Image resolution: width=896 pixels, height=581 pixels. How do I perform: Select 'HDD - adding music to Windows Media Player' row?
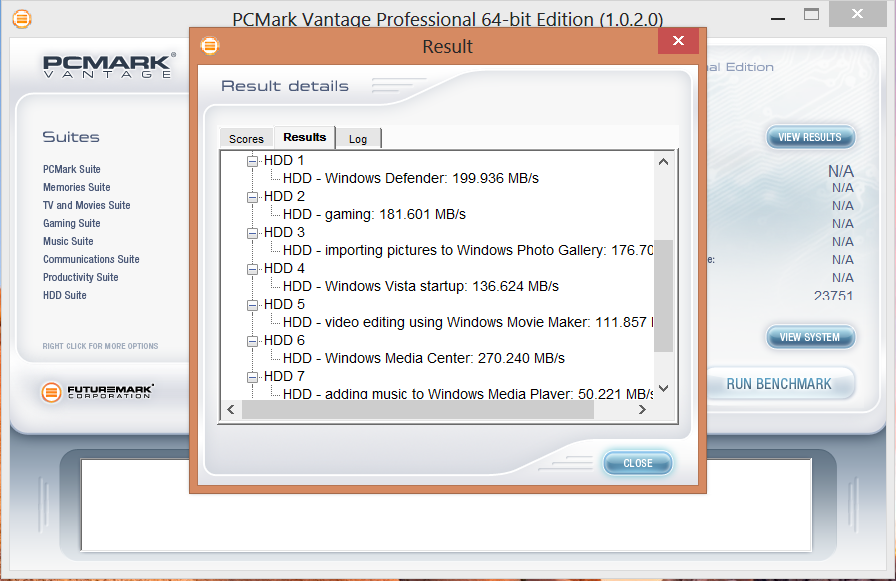pyautogui.click(x=468, y=394)
